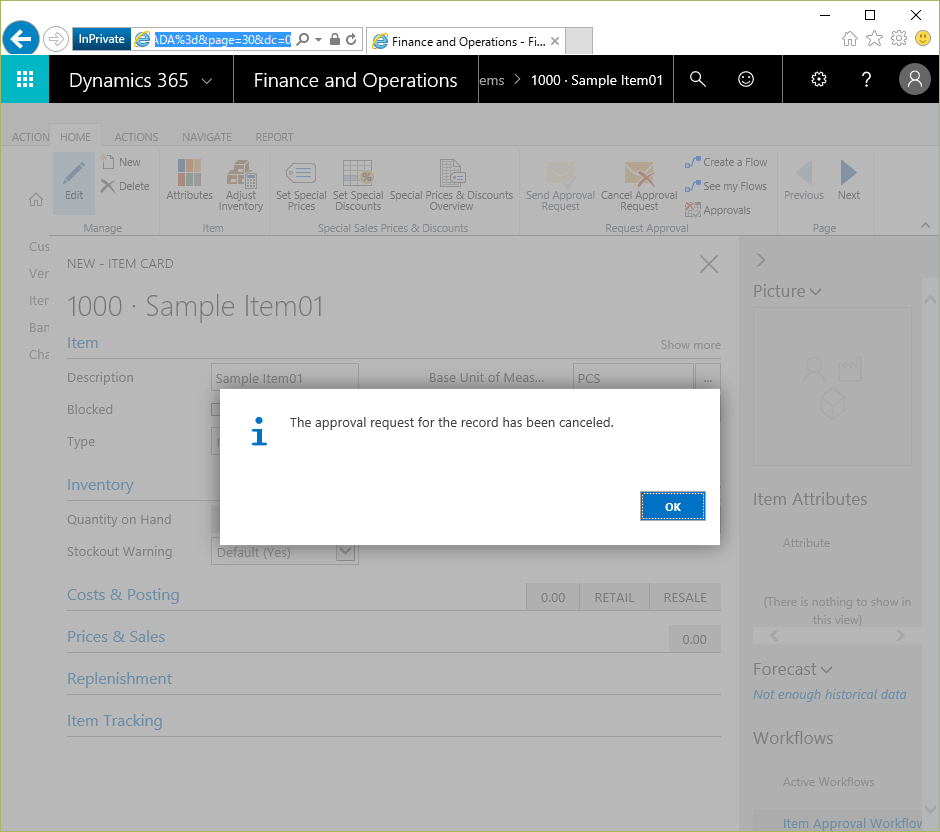Open the browser favorites star icon
This screenshot has width=940, height=832.
(874, 39)
